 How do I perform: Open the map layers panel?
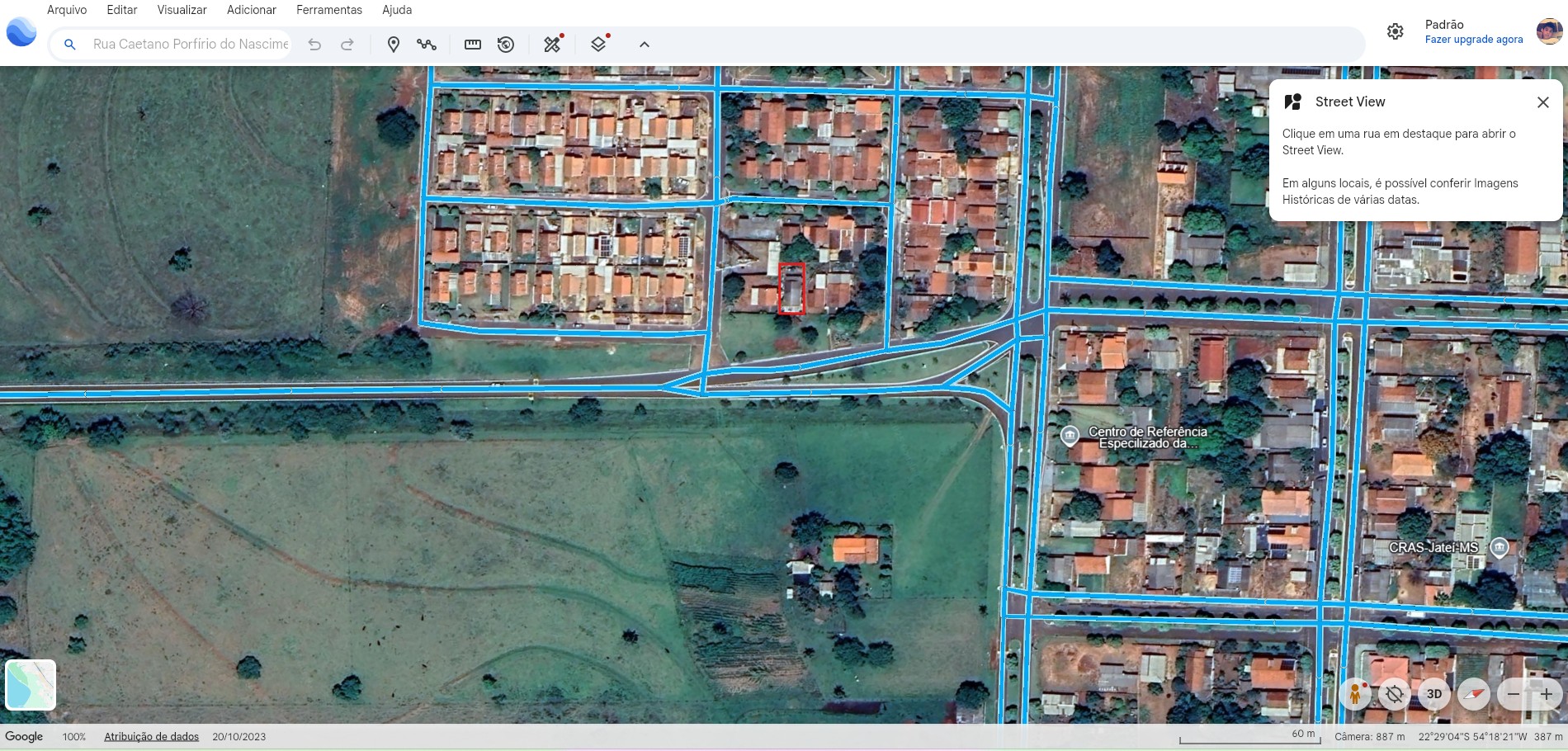599,45
